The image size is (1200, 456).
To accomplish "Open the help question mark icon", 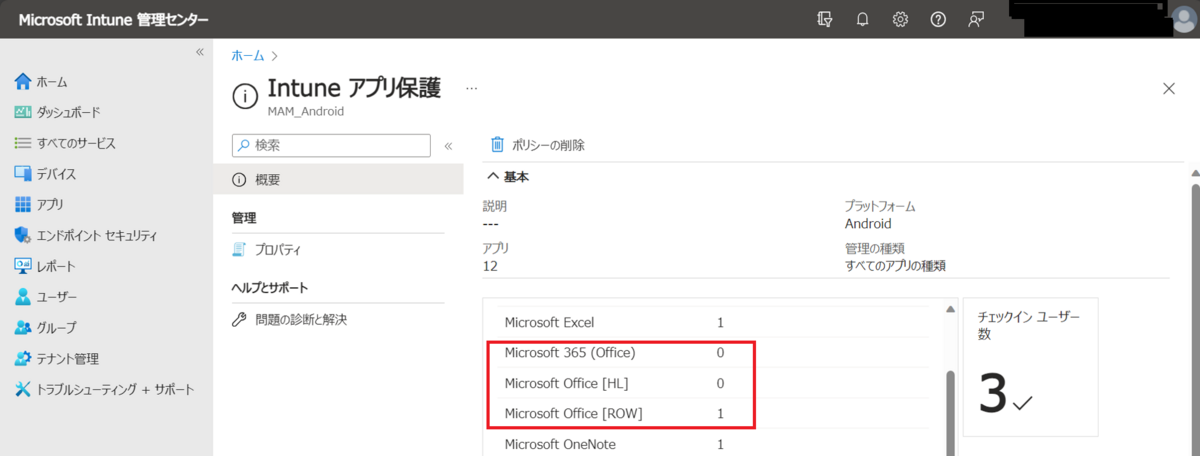I will 938,20.
